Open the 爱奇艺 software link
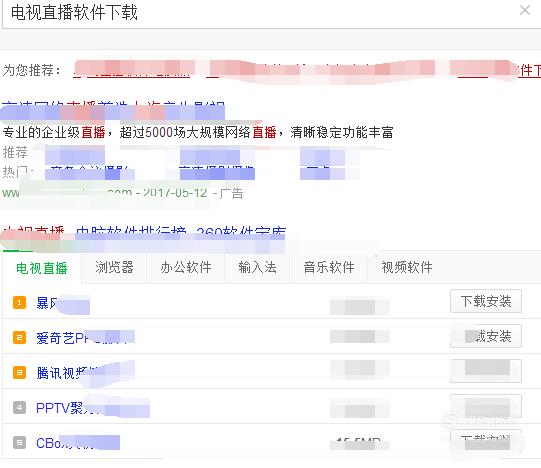Image resolution: width=541 pixels, height=468 pixels. pyautogui.click(x=85, y=338)
